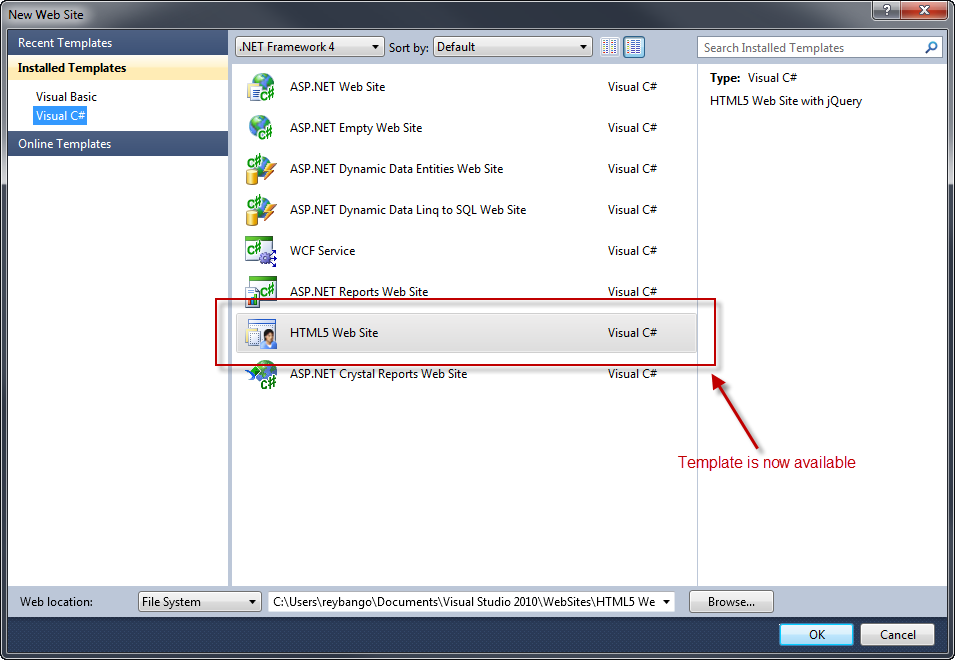Select the ASP.NET Empty Web Site name
Image resolution: width=955 pixels, height=660 pixels.
(356, 128)
